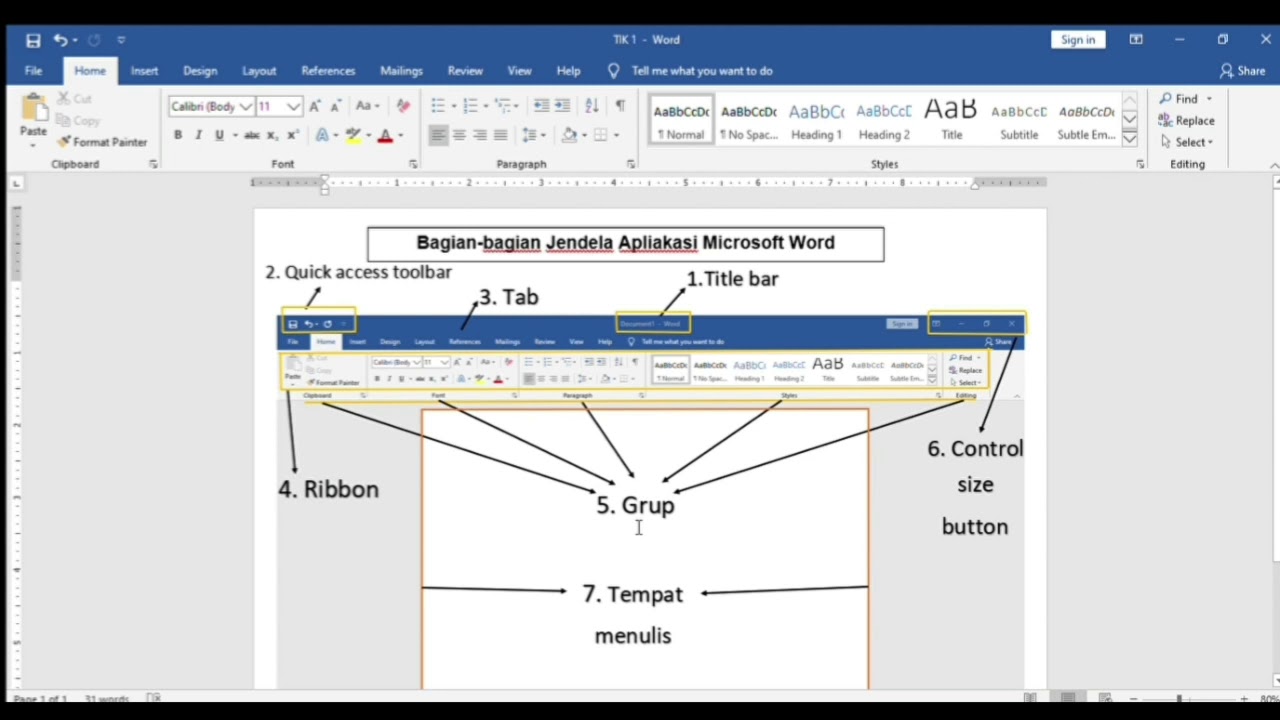Click the Tell me what you want to do box

(x=702, y=71)
